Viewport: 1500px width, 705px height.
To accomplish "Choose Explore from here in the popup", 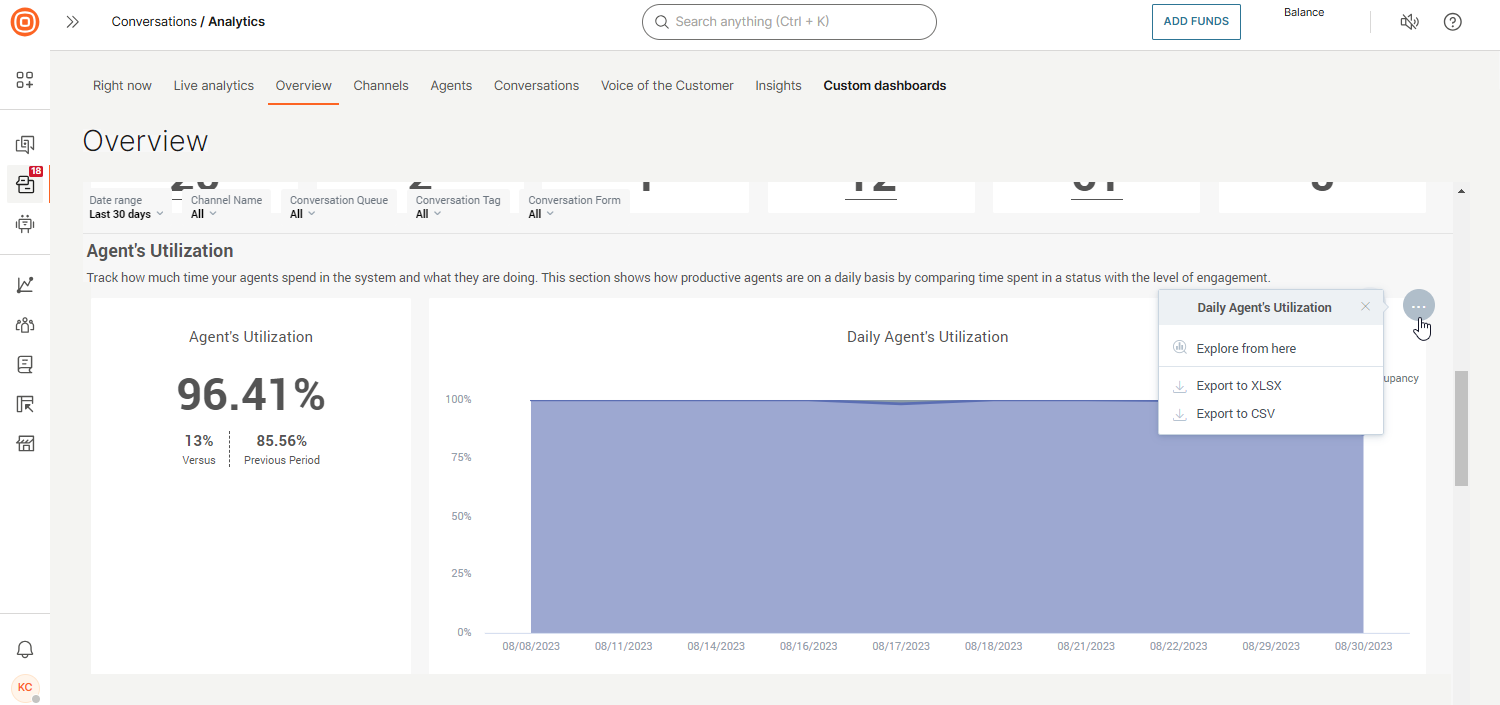I will coord(1245,348).
